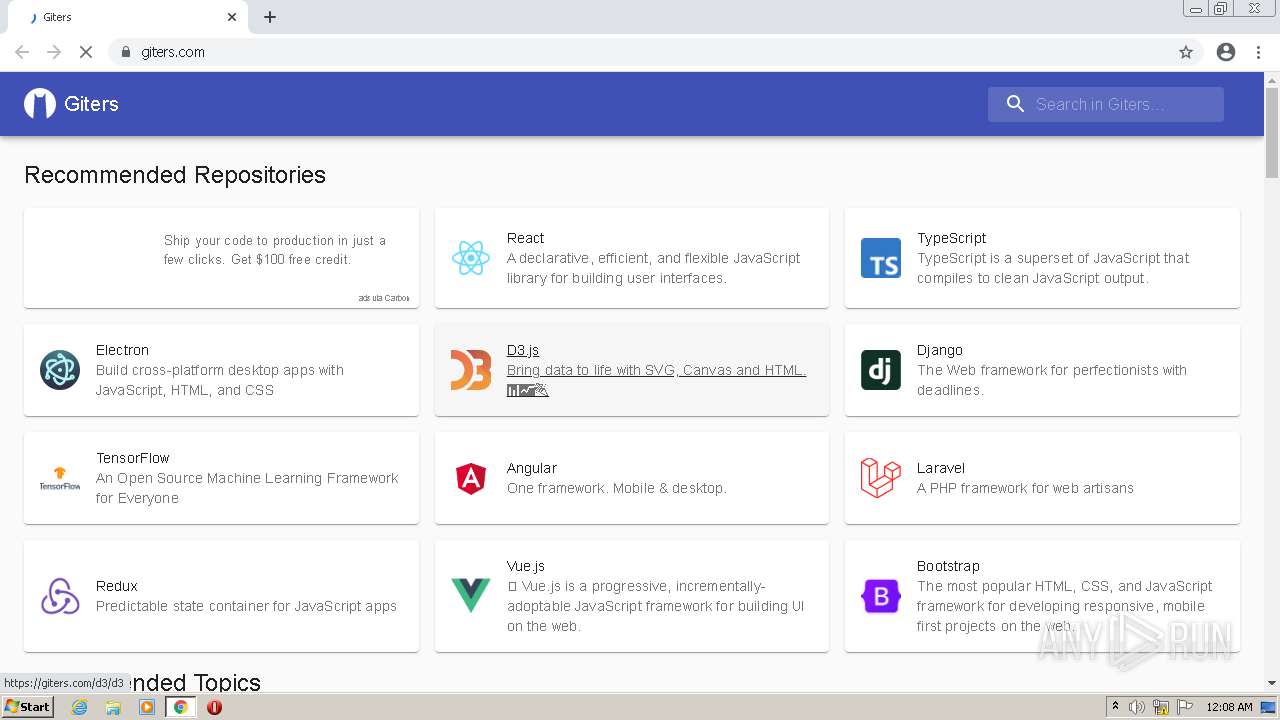Open Internet Explorer from taskbar
This screenshot has height=720, width=1280.
(79, 707)
